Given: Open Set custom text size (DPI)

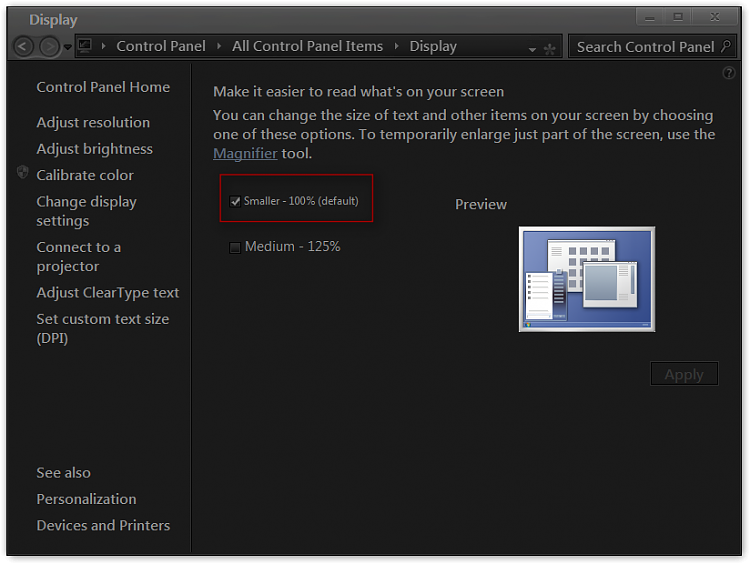Looking at the screenshot, I should point(103,328).
